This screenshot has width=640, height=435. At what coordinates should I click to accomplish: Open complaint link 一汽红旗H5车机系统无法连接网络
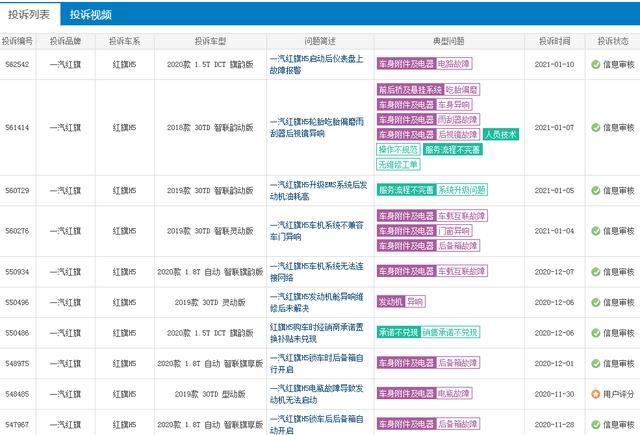tap(316, 272)
